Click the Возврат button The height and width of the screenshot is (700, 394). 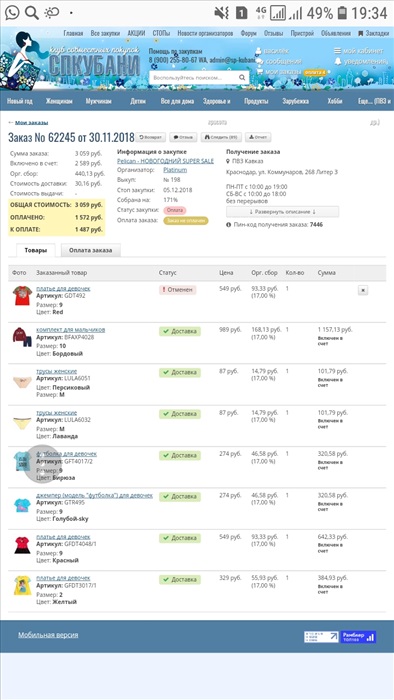click(x=151, y=138)
